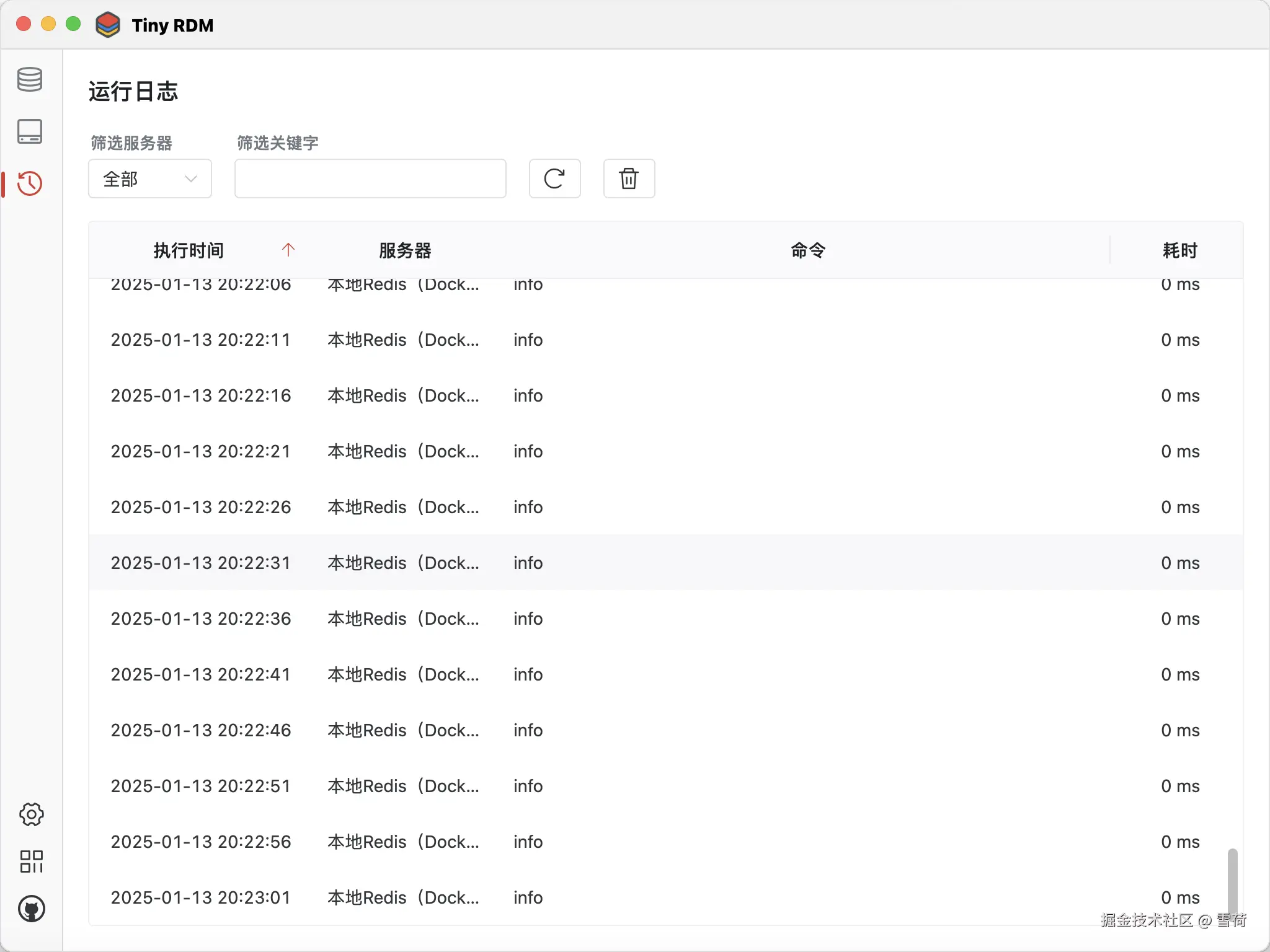This screenshot has height=952, width=1270.
Task: Click the 命令 column header
Action: click(808, 250)
